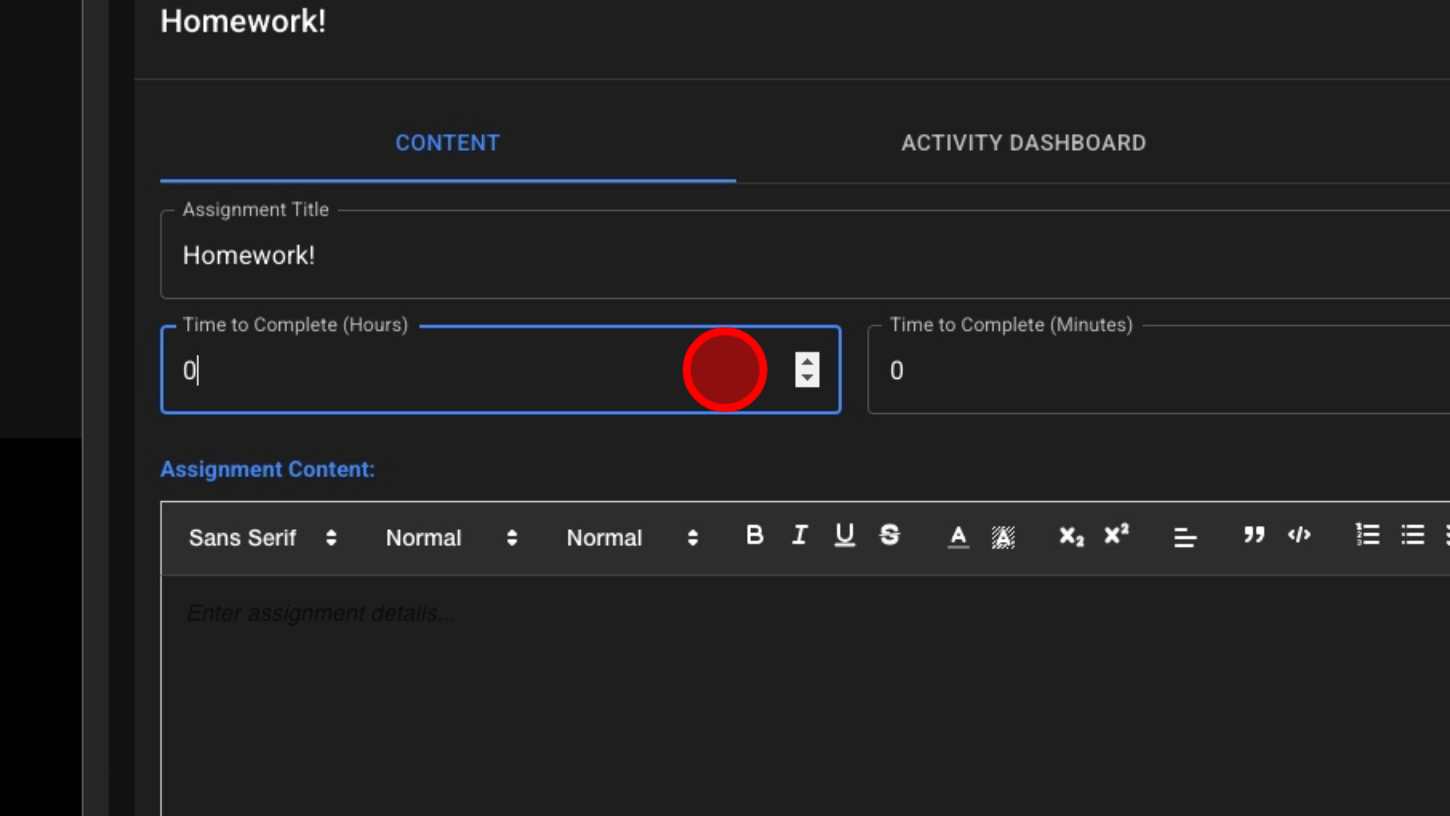Start a bulleted list
1450x816 pixels.
tap(1412, 536)
